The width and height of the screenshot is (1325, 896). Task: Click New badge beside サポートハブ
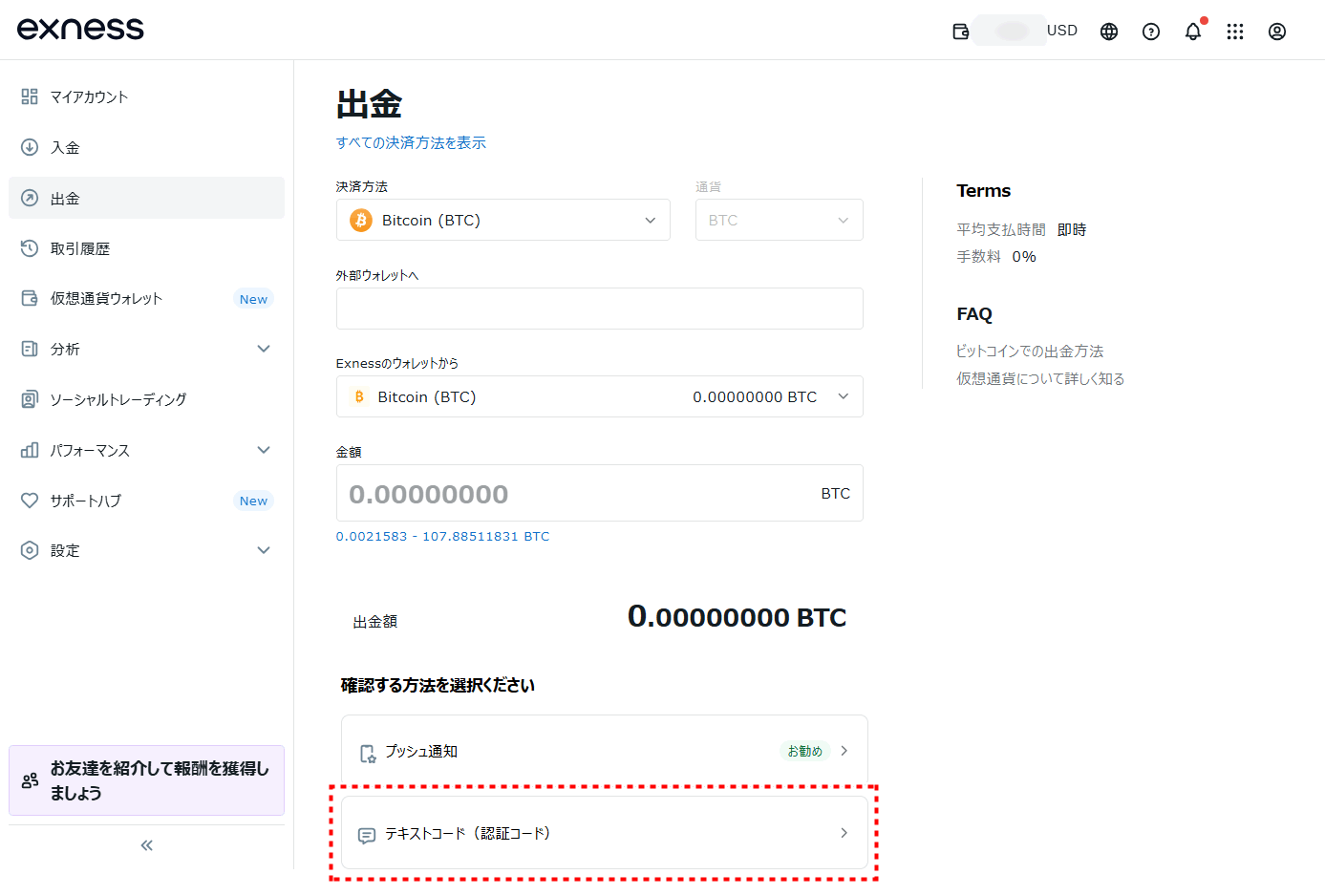pos(253,501)
